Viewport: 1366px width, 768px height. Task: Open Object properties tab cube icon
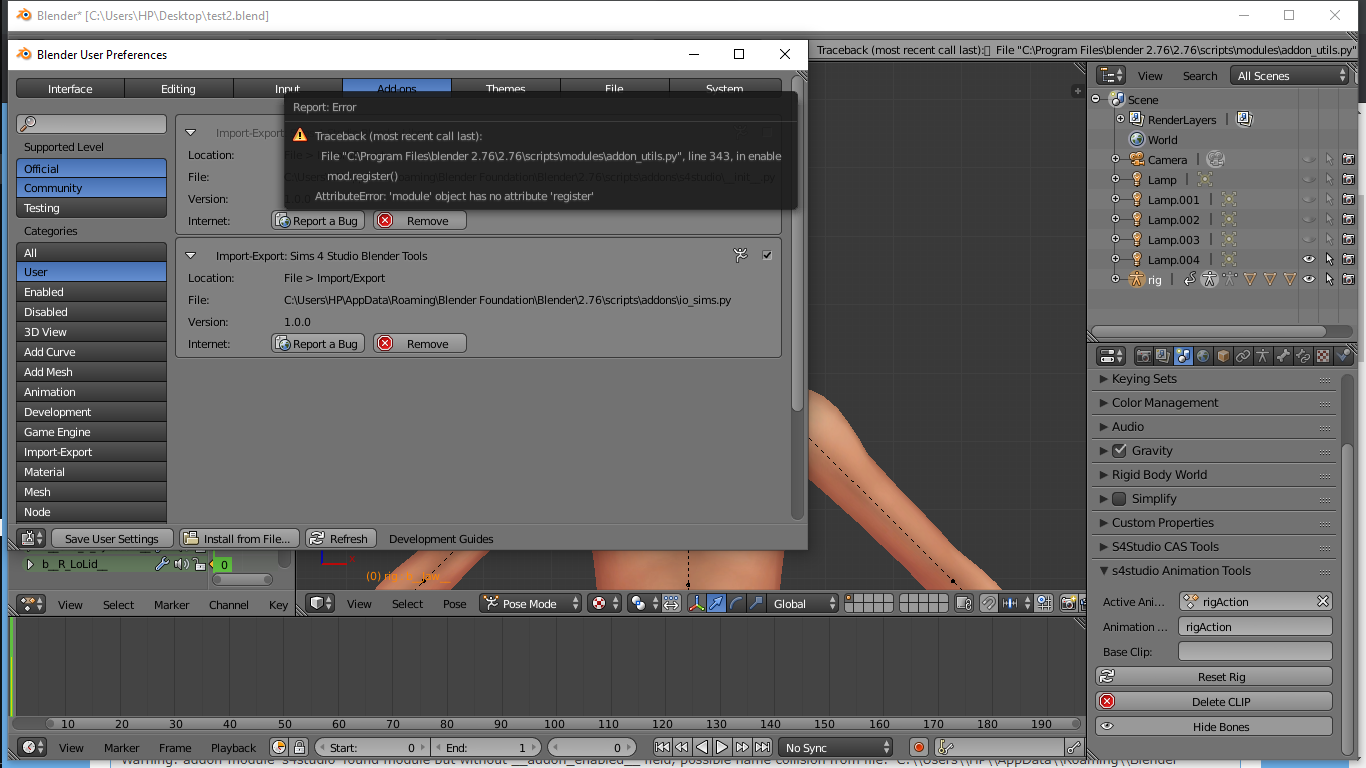coord(1223,356)
